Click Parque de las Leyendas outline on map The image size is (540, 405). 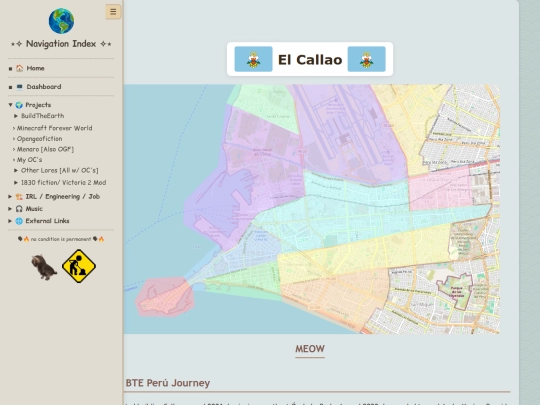[x=456, y=291]
